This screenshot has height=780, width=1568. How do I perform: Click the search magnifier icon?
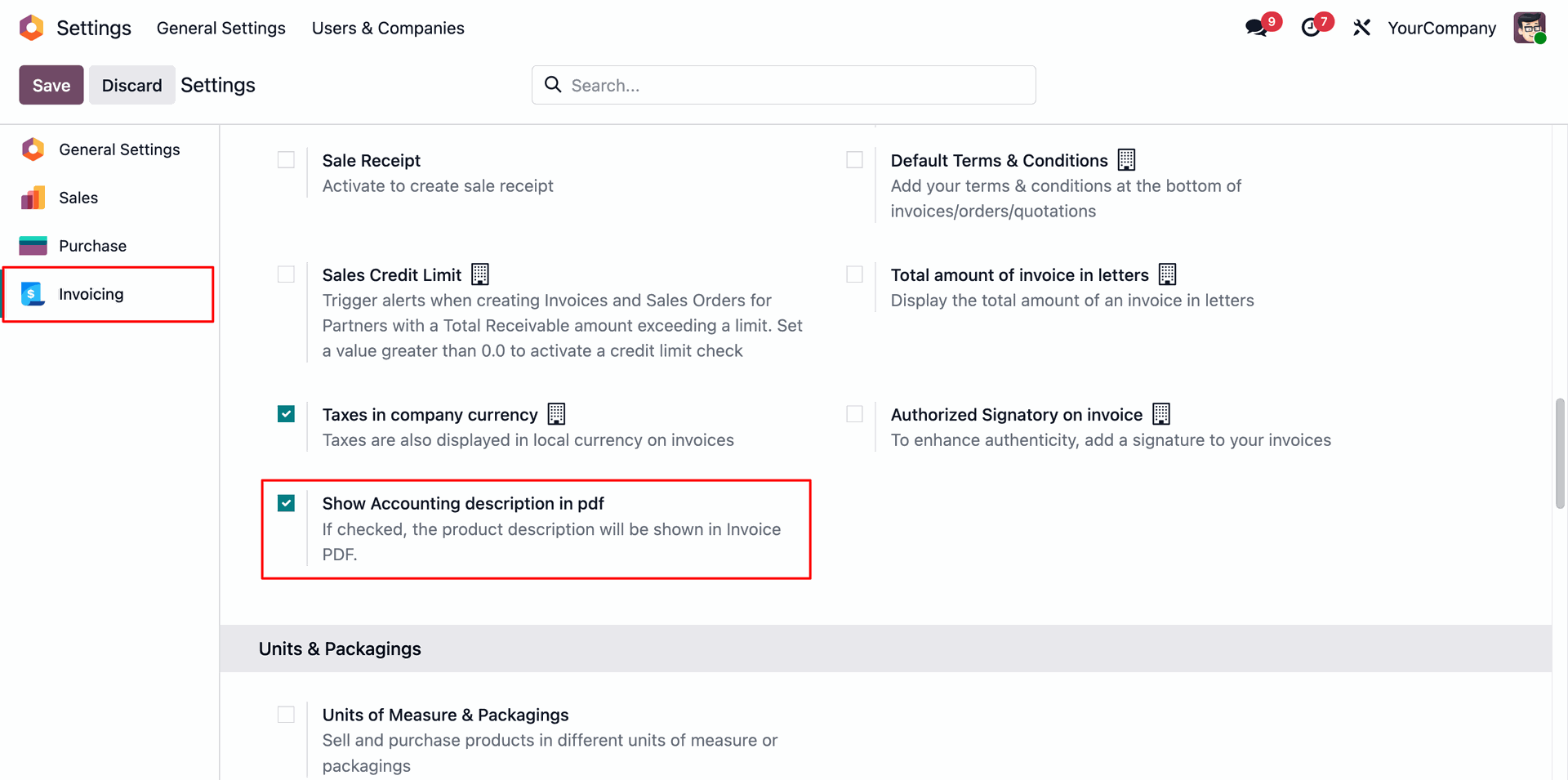(553, 85)
